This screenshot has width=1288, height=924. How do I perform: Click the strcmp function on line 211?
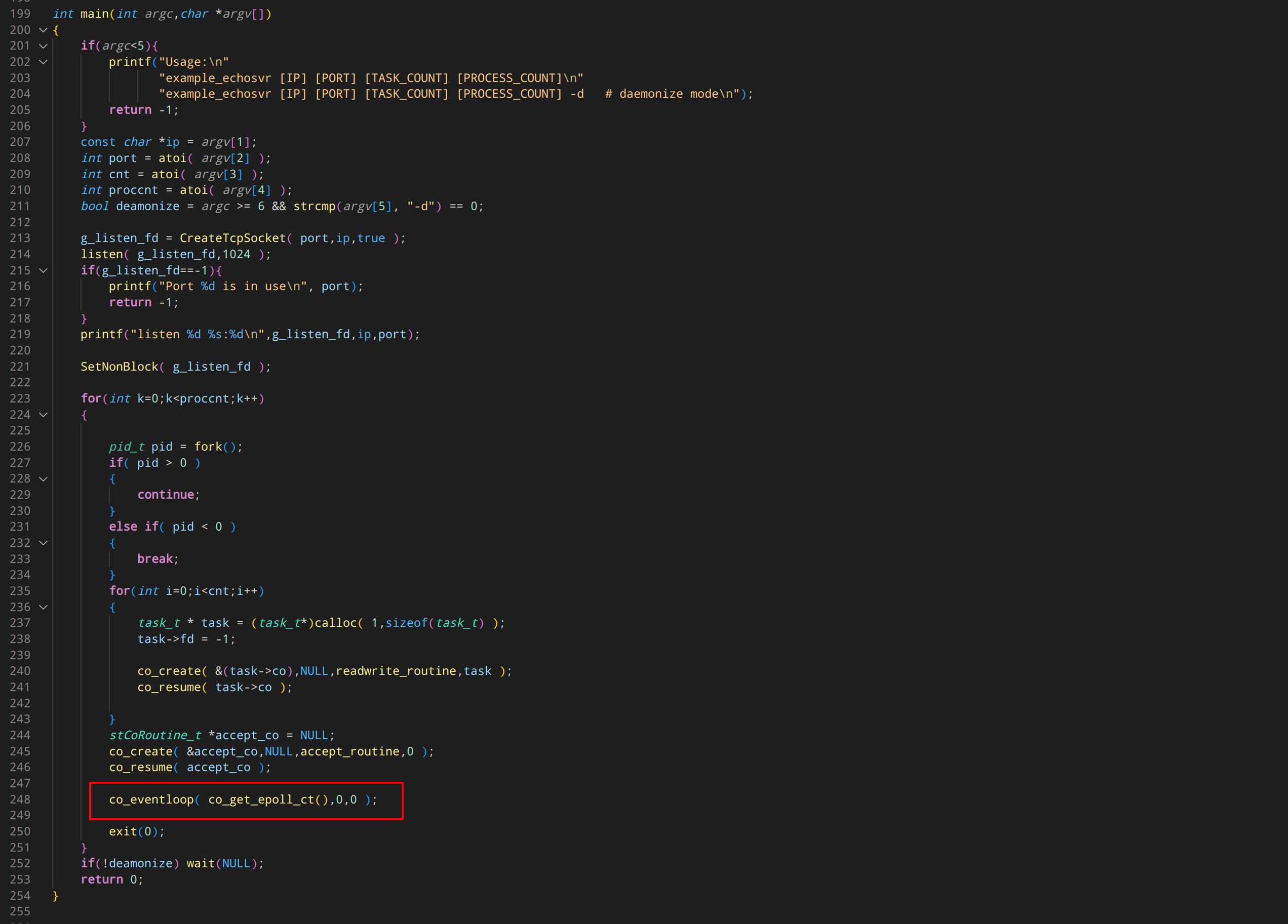(314, 206)
